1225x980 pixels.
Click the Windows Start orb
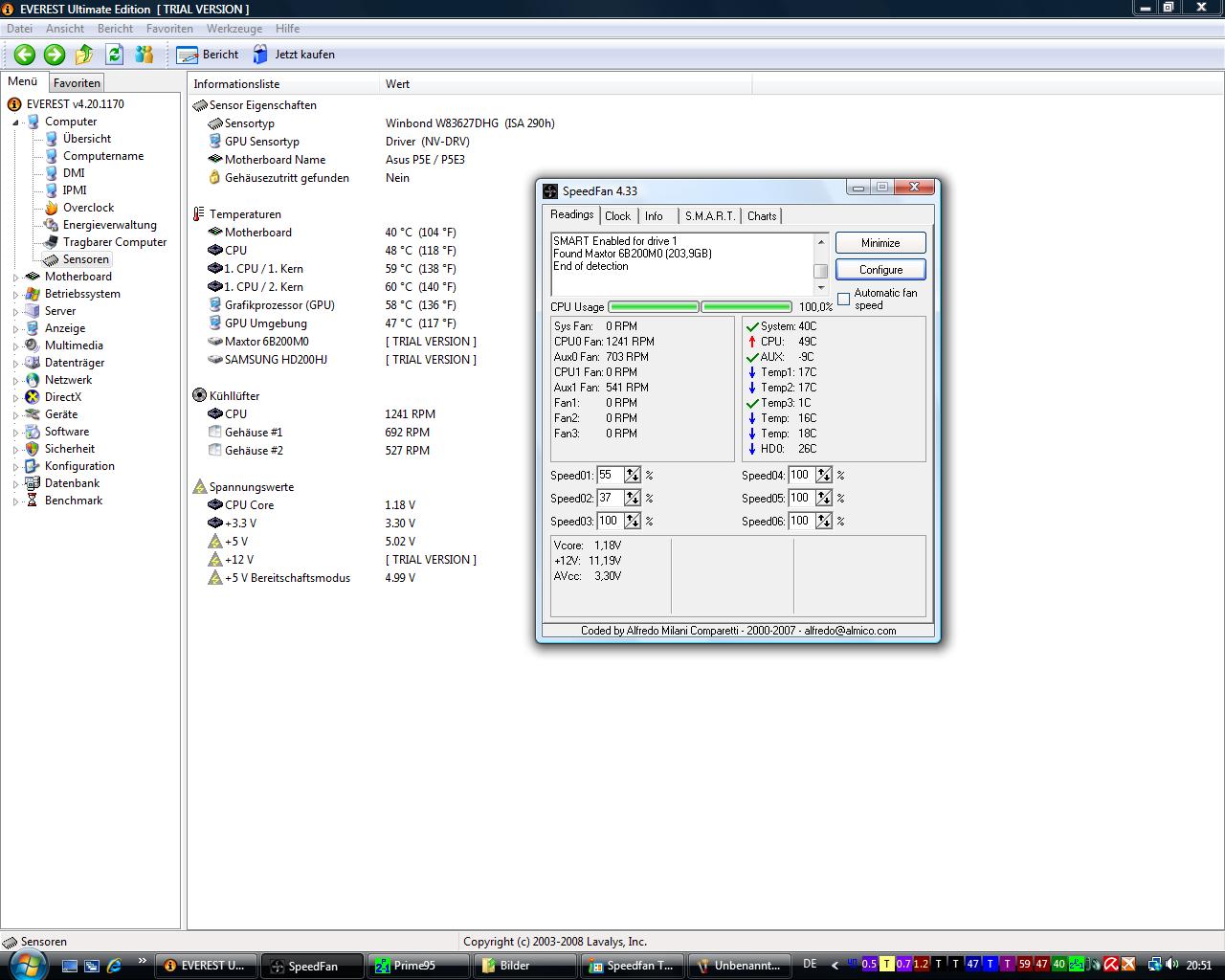tap(26, 964)
